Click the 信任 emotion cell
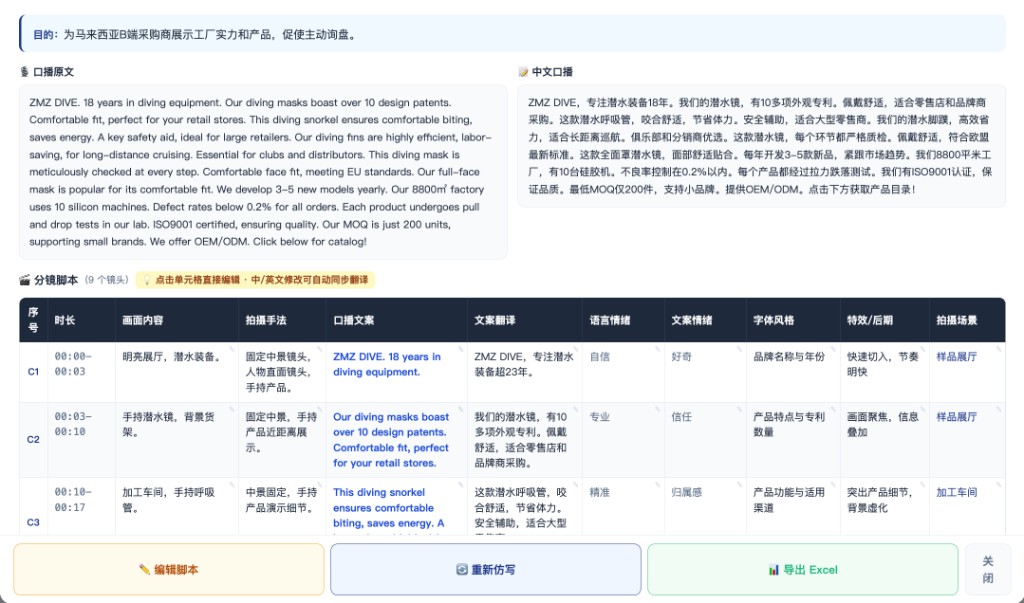The width and height of the screenshot is (1024, 603). tap(705, 440)
